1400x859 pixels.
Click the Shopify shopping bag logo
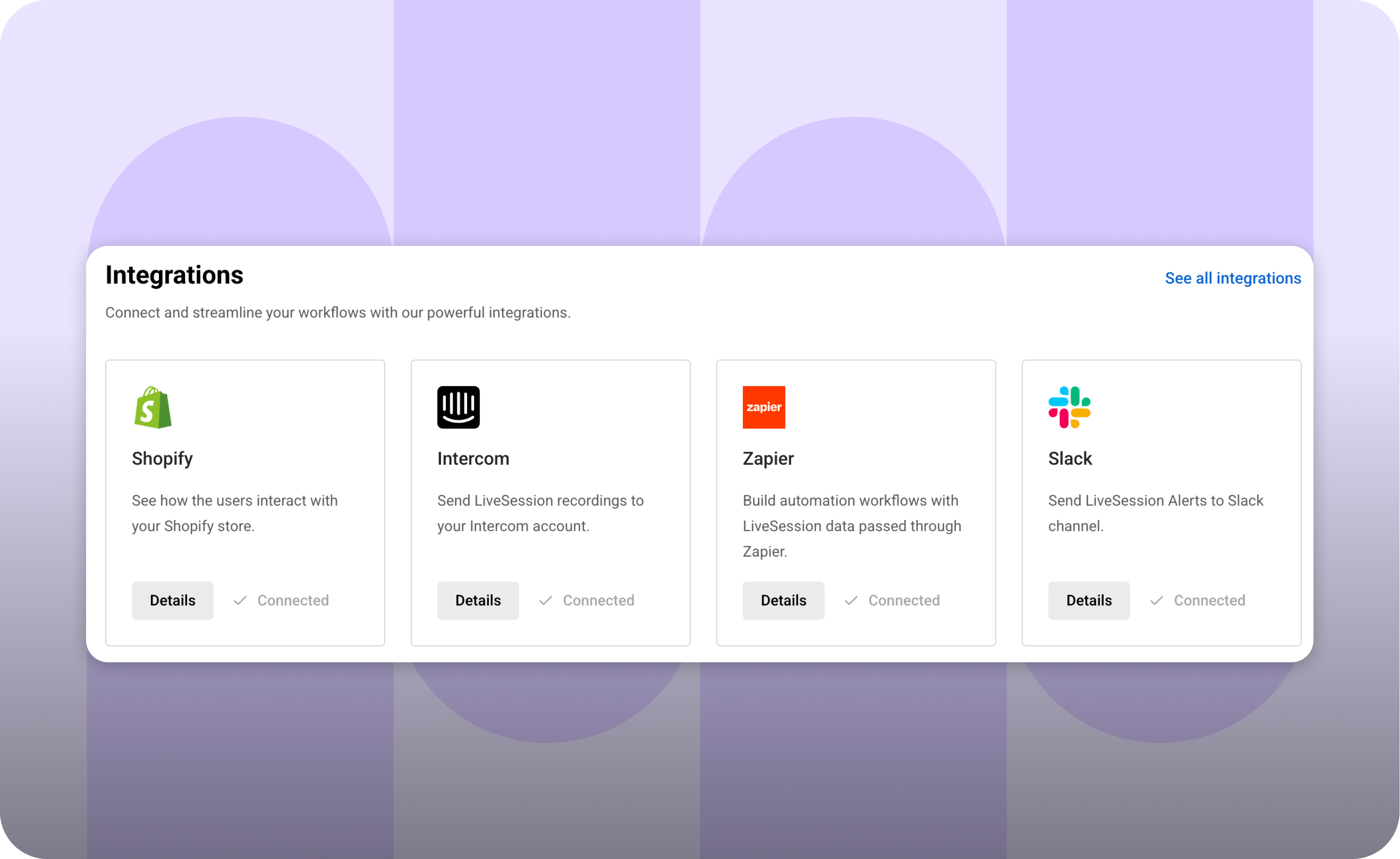click(153, 408)
